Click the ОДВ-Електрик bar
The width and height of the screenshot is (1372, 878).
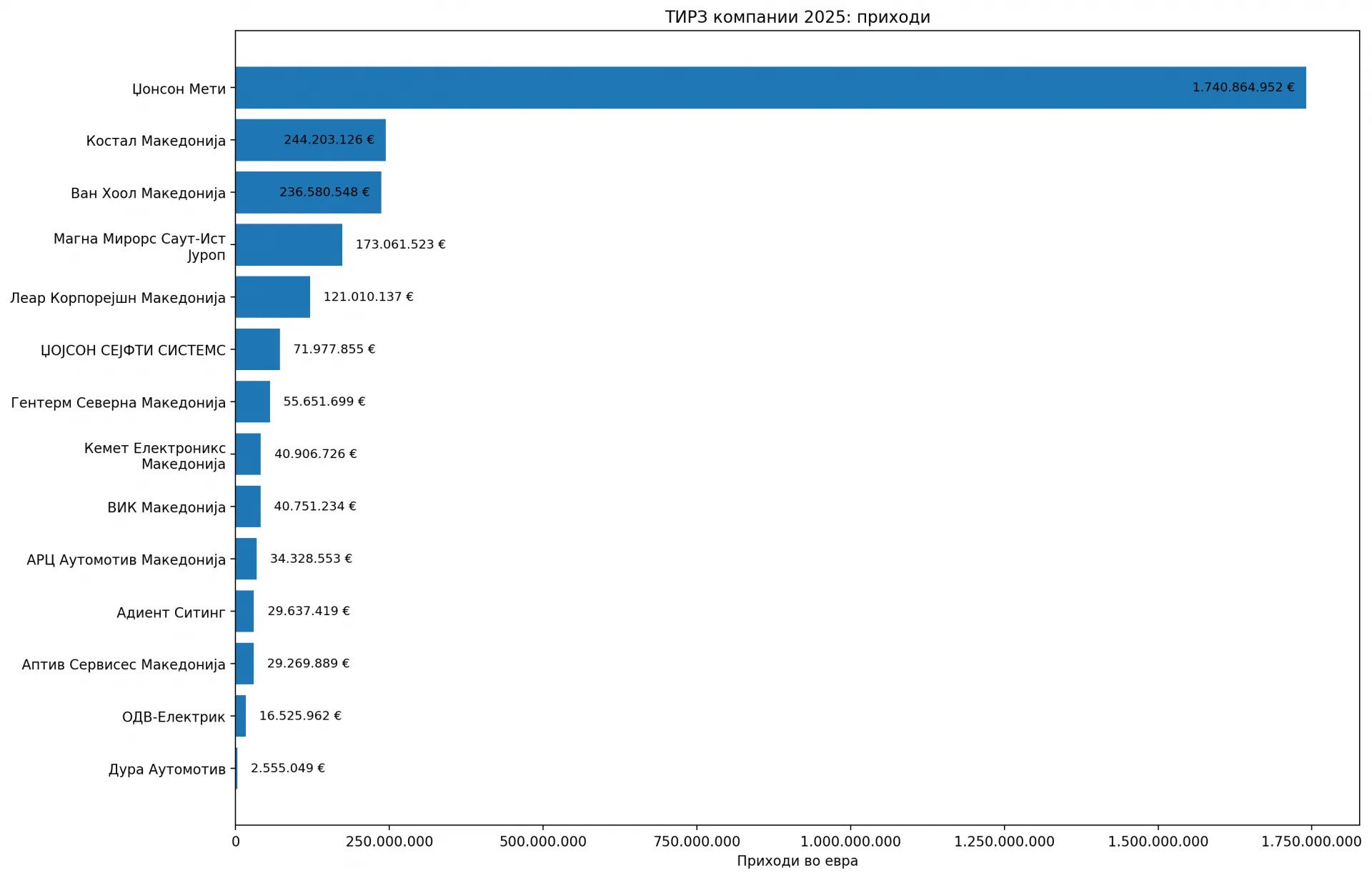click(241, 716)
